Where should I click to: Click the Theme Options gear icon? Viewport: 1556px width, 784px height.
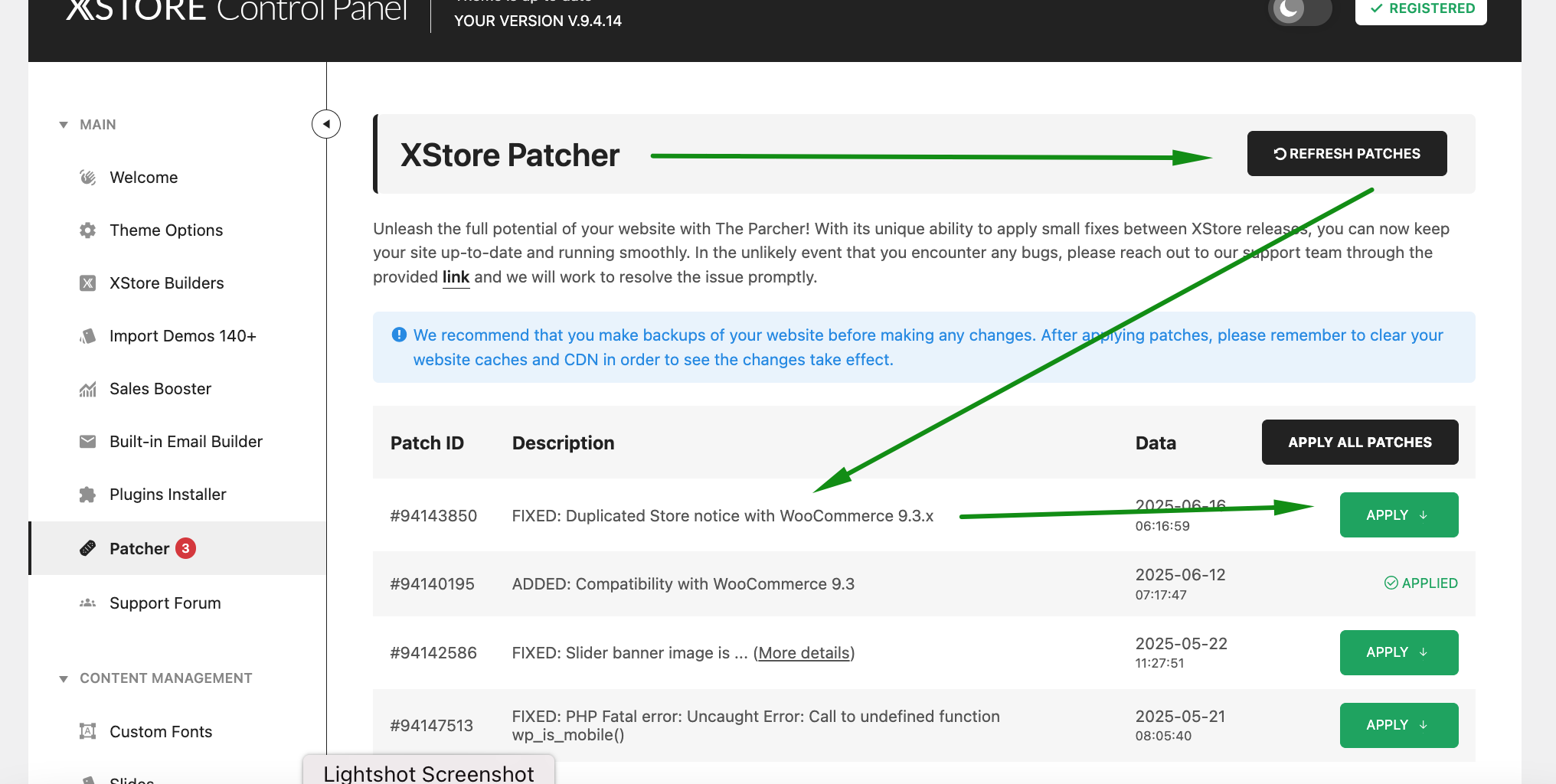(x=88, y=230)
